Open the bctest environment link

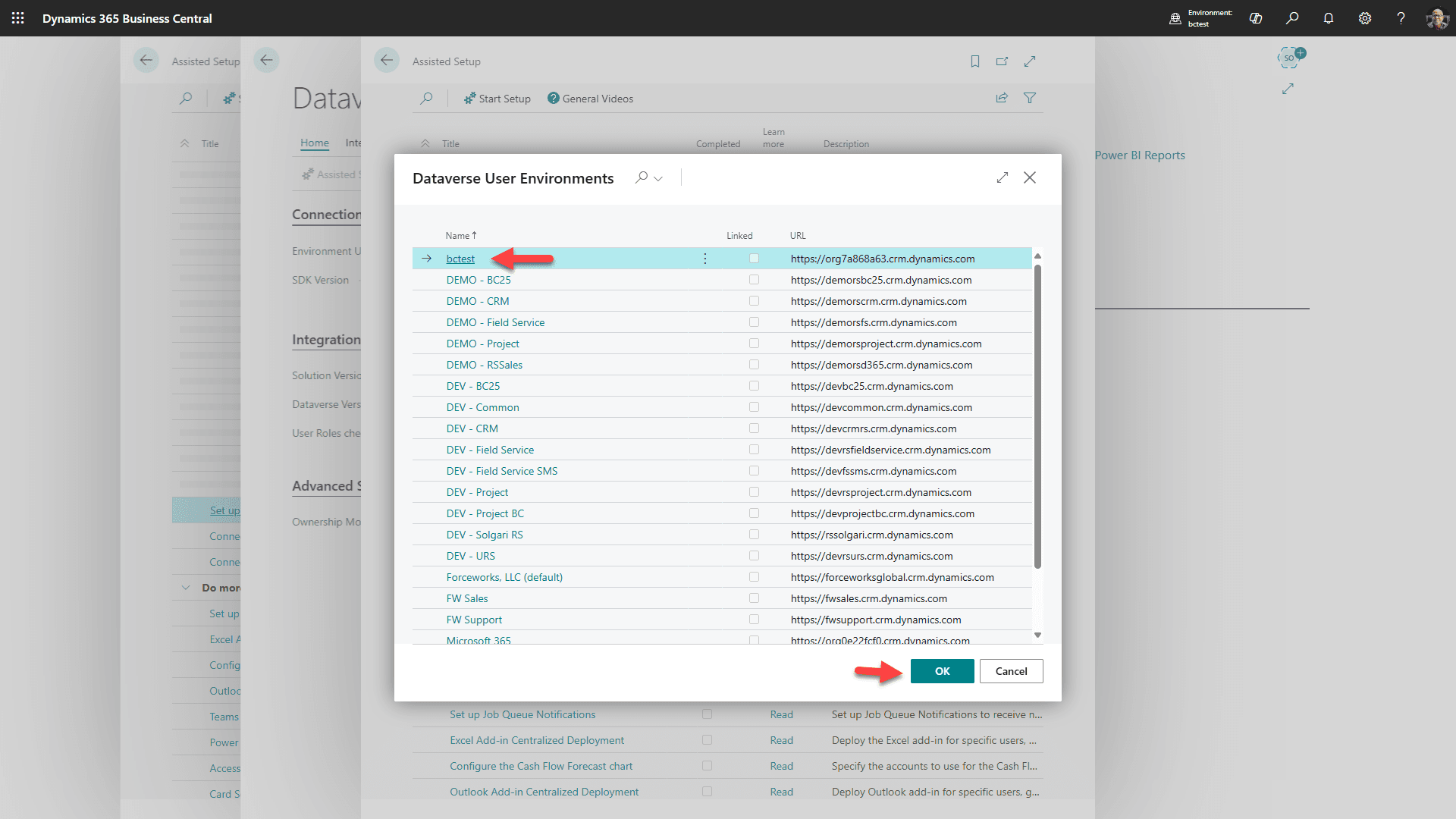pyautogui.click(x=460, y=259)
